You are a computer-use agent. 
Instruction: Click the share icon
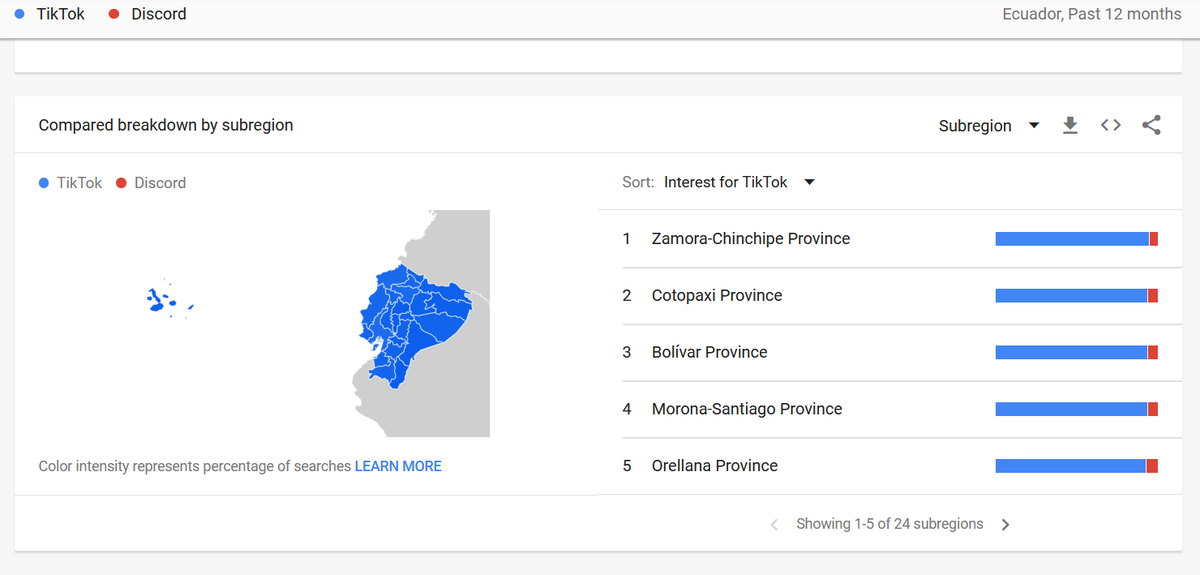[1151, 125]
